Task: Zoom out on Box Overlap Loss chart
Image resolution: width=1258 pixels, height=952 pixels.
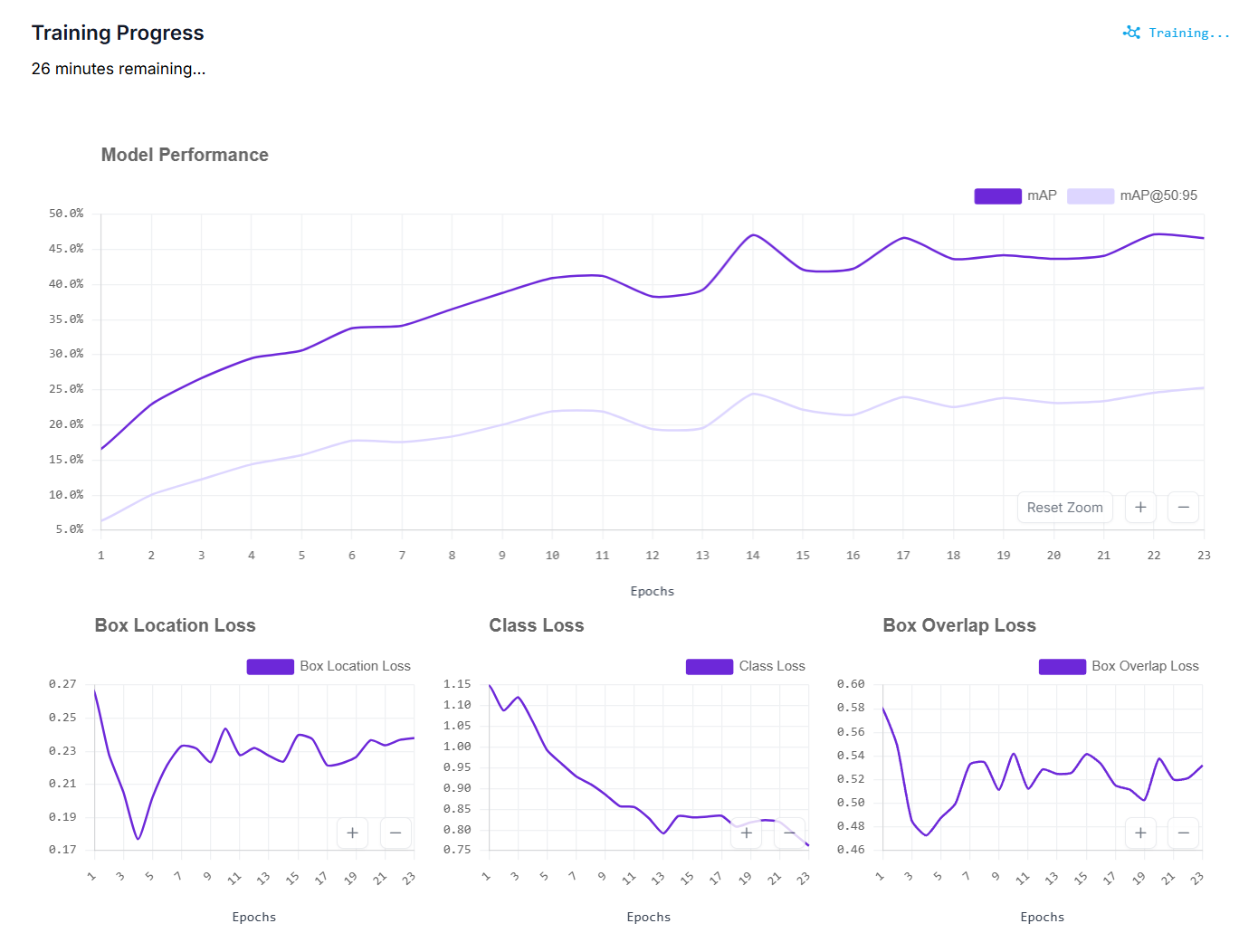Action: [x=1183, y=833]
